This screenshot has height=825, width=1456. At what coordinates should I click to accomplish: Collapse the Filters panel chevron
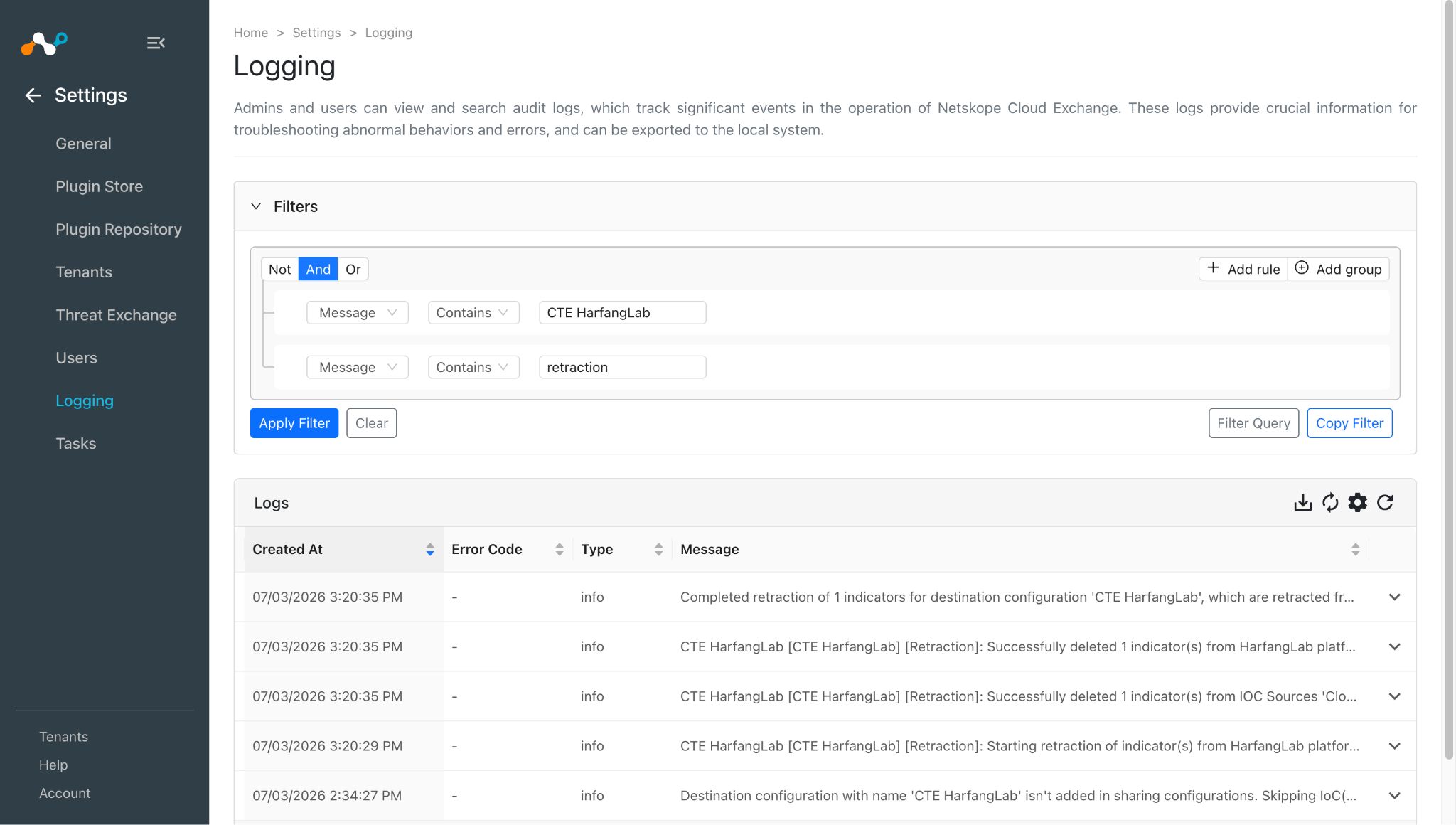[256, 206]
